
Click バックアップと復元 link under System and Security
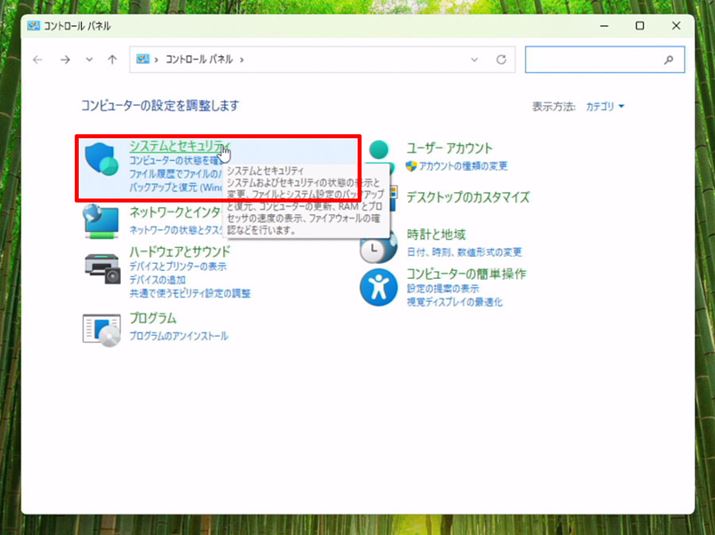(176, 187)
